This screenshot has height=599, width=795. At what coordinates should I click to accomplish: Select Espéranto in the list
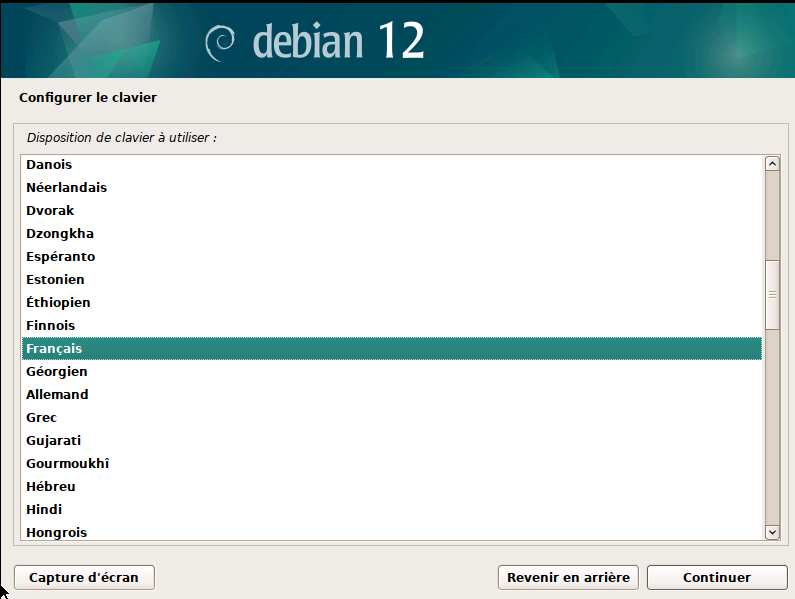pyautogui.click(x=391, y=257)
